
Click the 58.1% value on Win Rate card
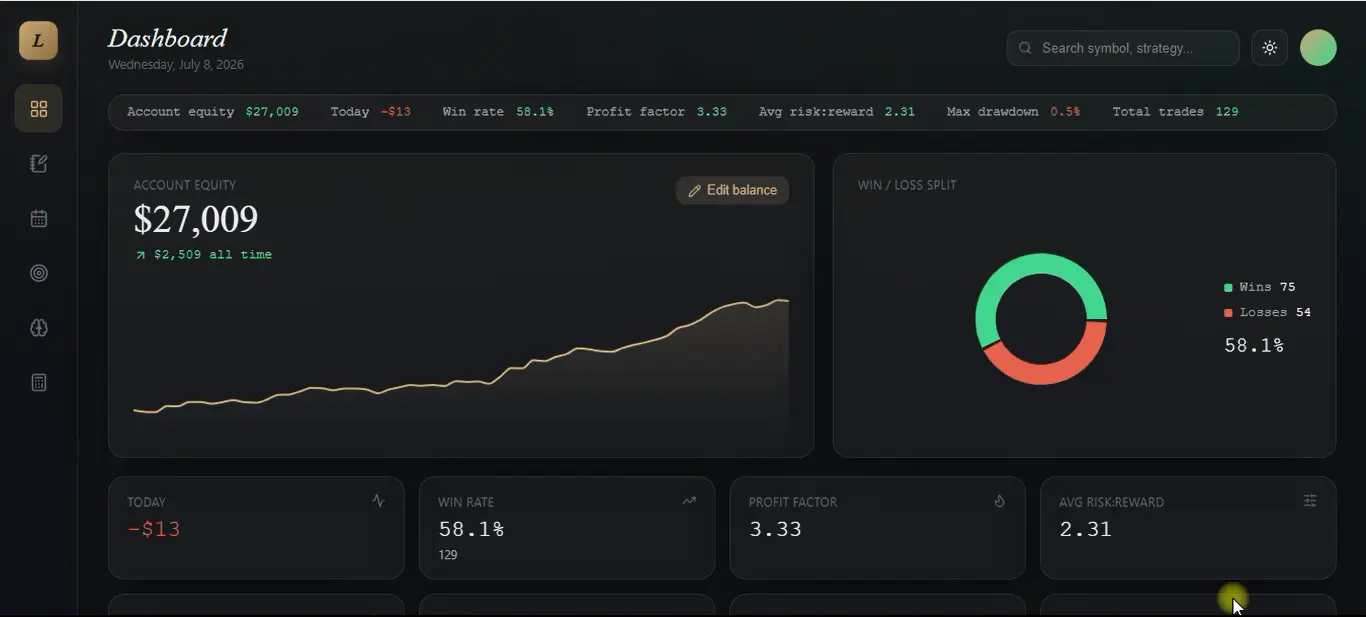(x=471, y=529)
